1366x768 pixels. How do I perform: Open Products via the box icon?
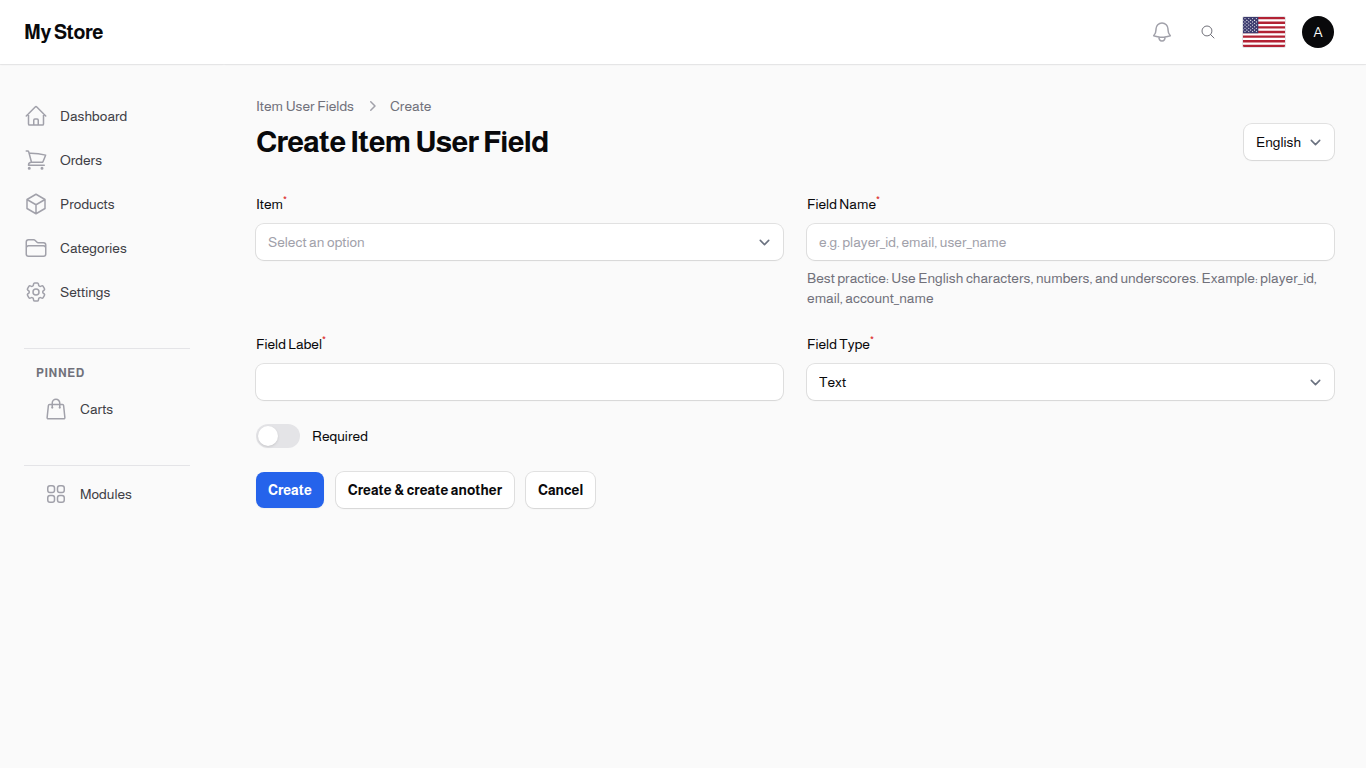pyautogui.click(x=36, y=204)
